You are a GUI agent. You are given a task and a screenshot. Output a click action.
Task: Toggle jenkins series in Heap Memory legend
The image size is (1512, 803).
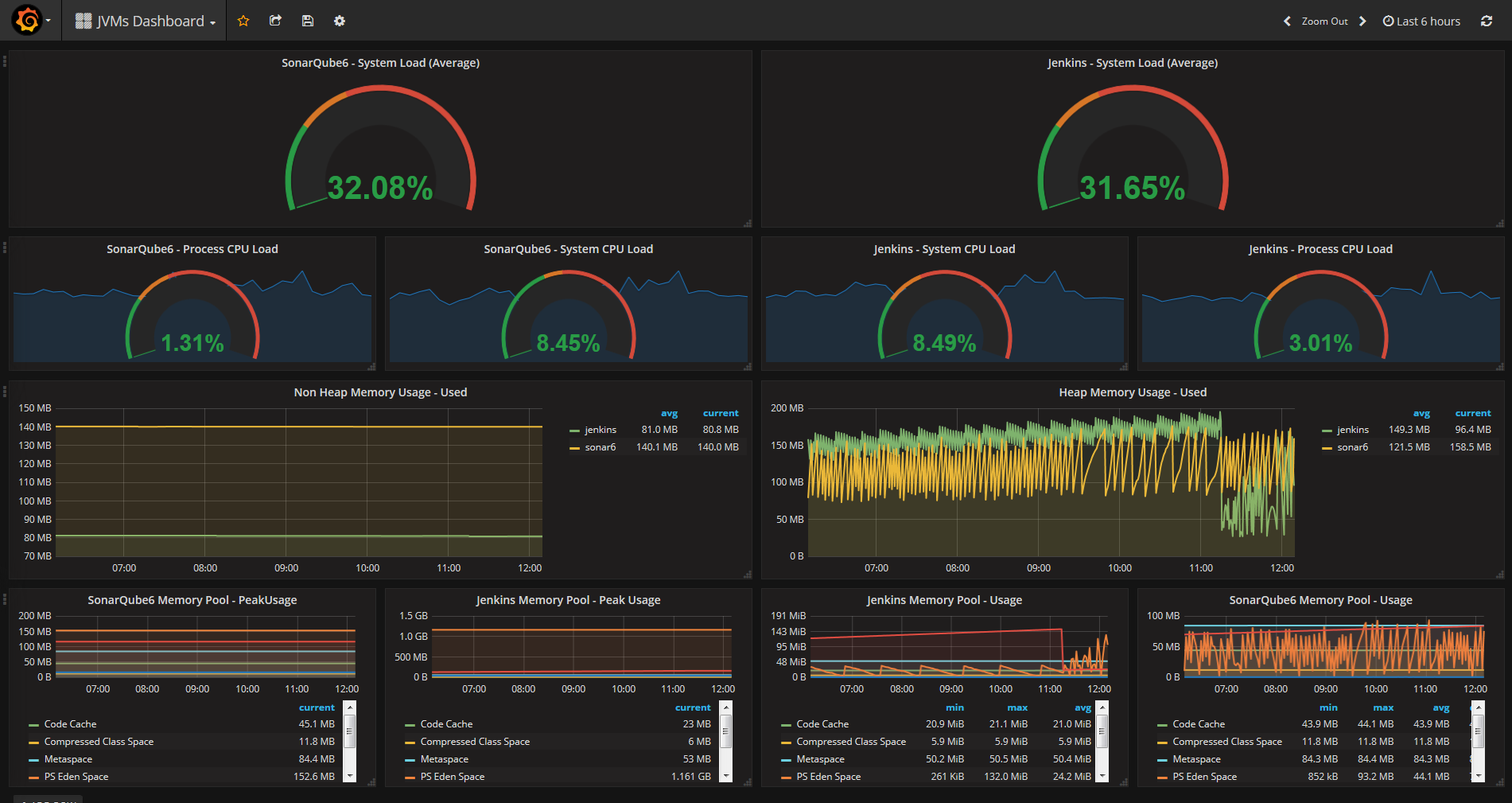tap(1353, 430)
